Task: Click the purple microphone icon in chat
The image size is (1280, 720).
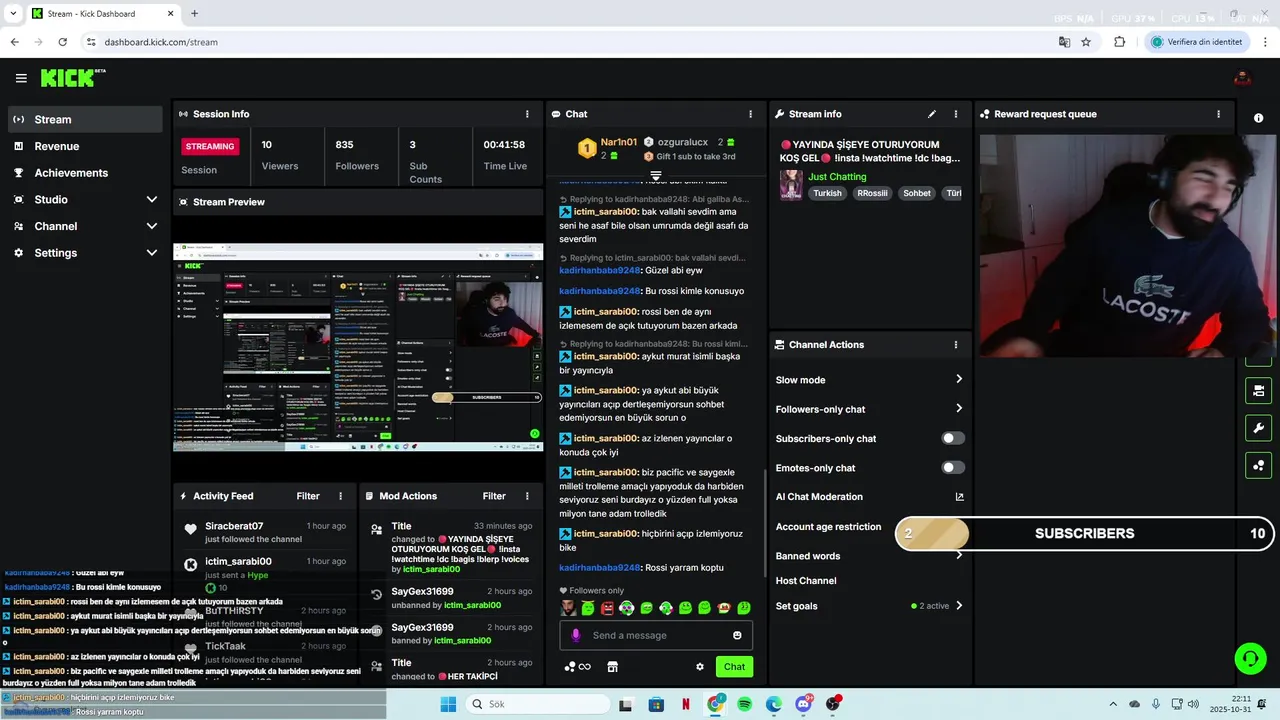Action: pyautogui.click(x=575, y=635)
